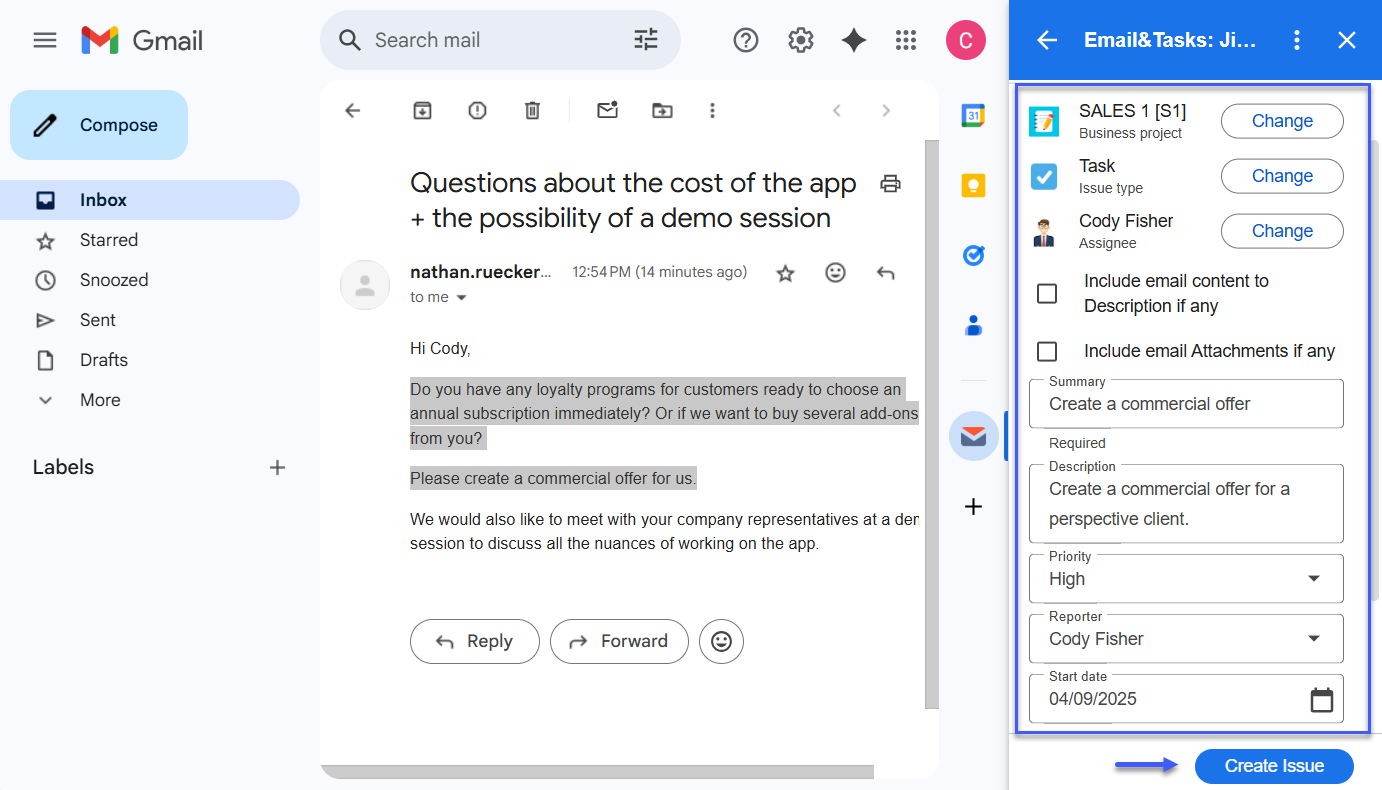Click the Create Issue button
The image size is (1382, 790).
click(1273, 766)
